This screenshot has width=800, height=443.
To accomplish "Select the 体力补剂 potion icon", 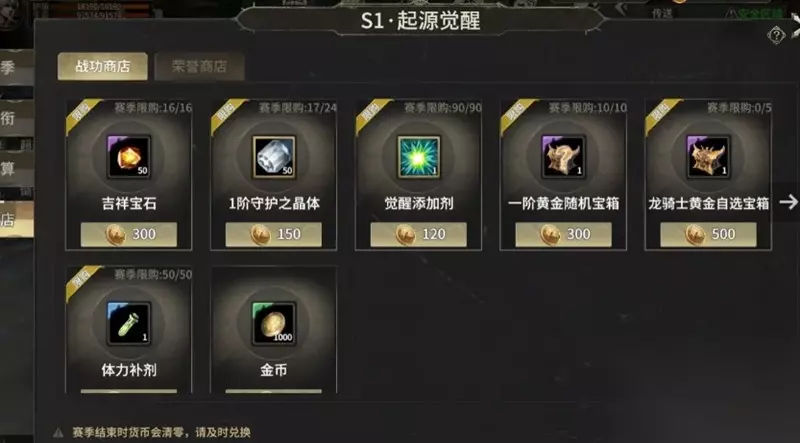I will click(x=129, y=324).
